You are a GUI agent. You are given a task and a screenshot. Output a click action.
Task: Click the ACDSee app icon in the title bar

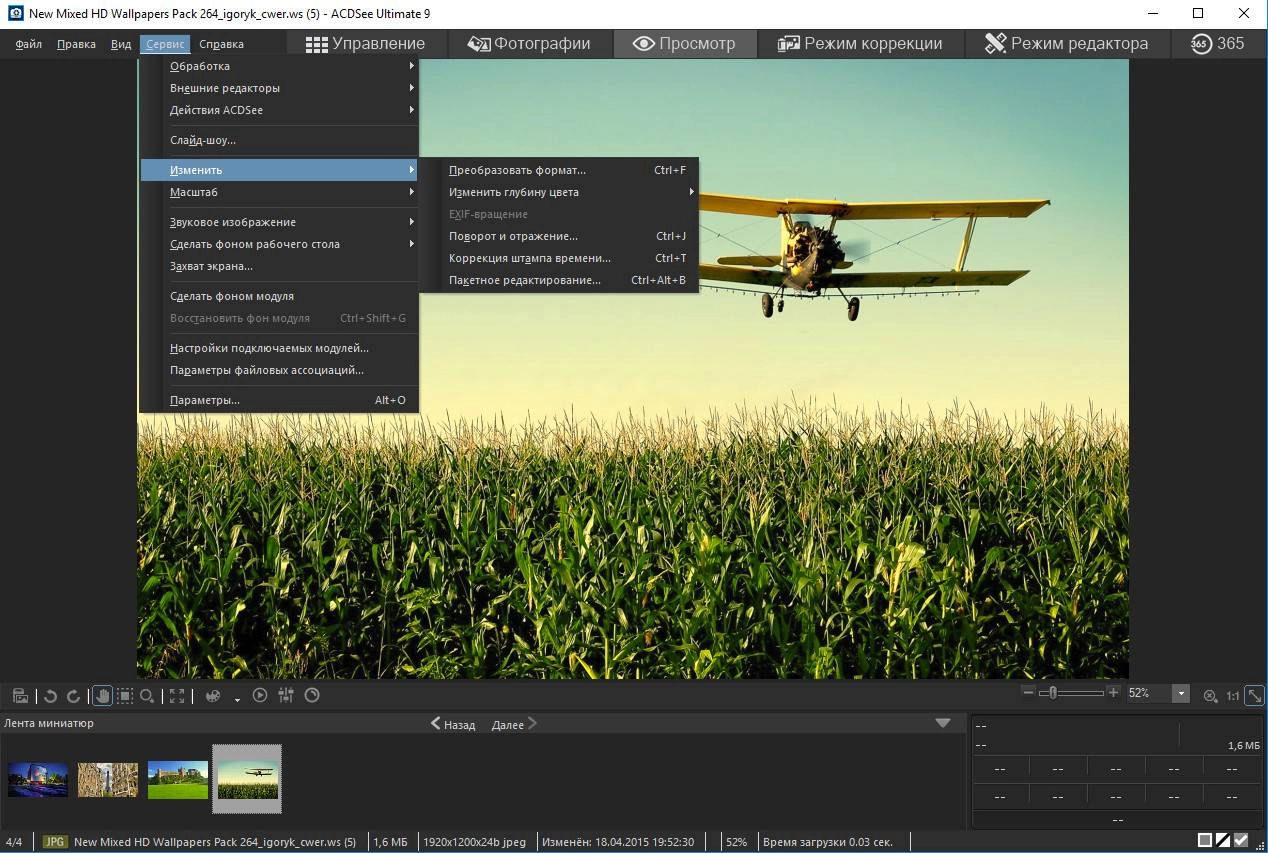[x=15, y=14]
